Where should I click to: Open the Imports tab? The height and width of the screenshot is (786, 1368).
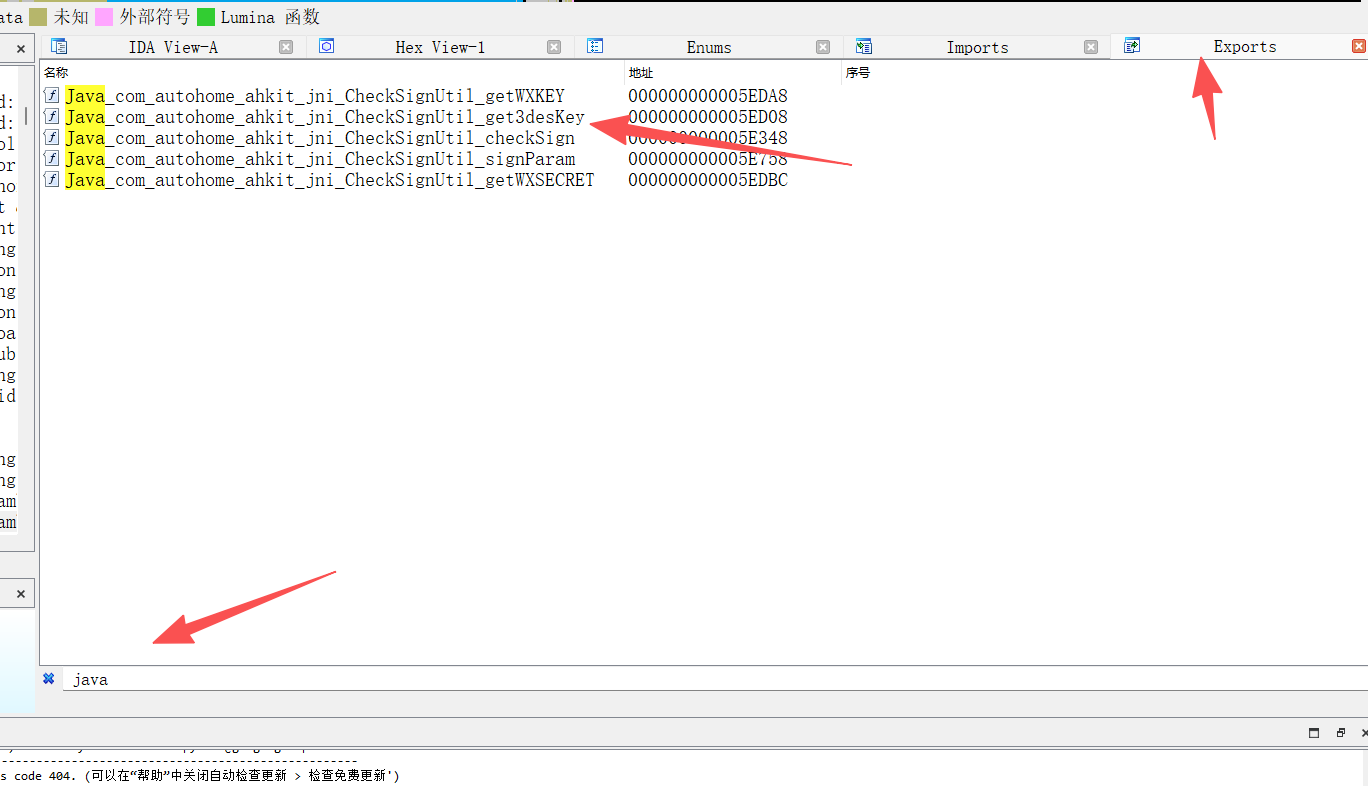977,47
